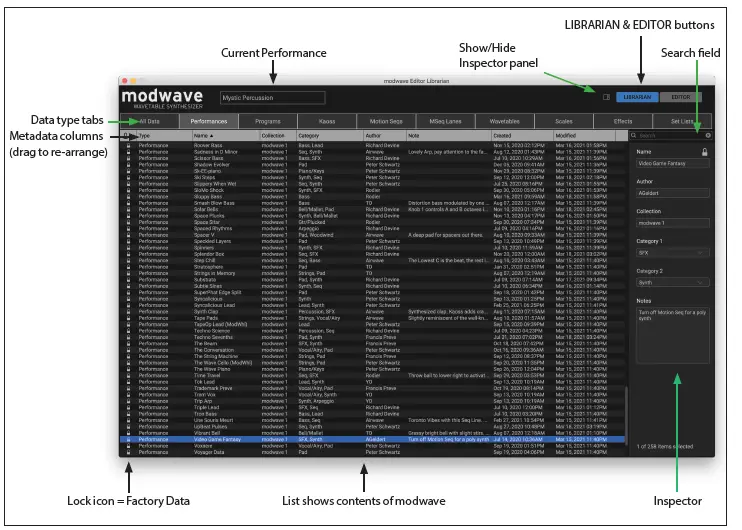Click the sort arrow in the Name column header
This screenshot has width=742, height=530.
point(212,136)
